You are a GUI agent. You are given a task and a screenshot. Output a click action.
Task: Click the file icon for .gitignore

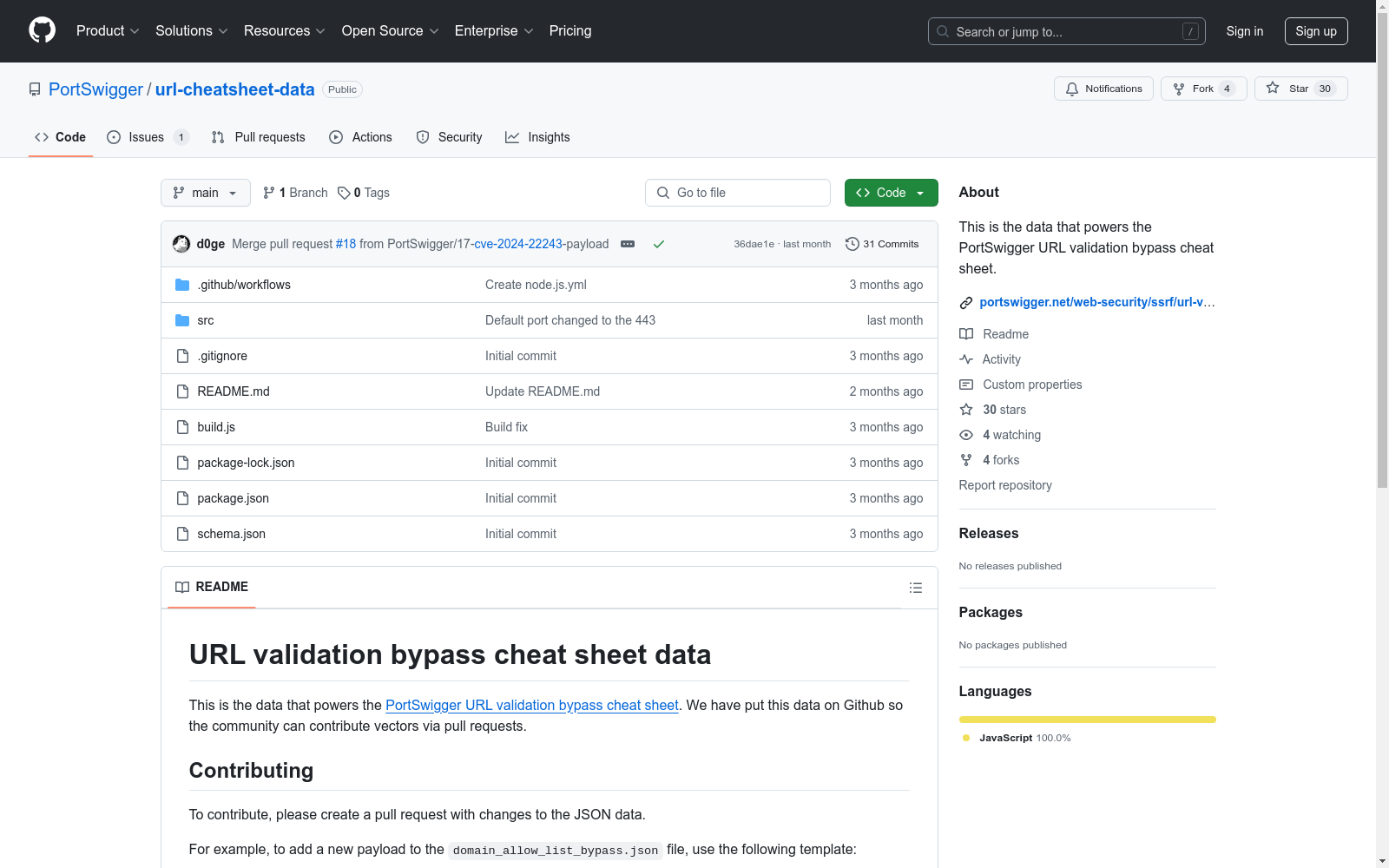(x=182, y=356)
